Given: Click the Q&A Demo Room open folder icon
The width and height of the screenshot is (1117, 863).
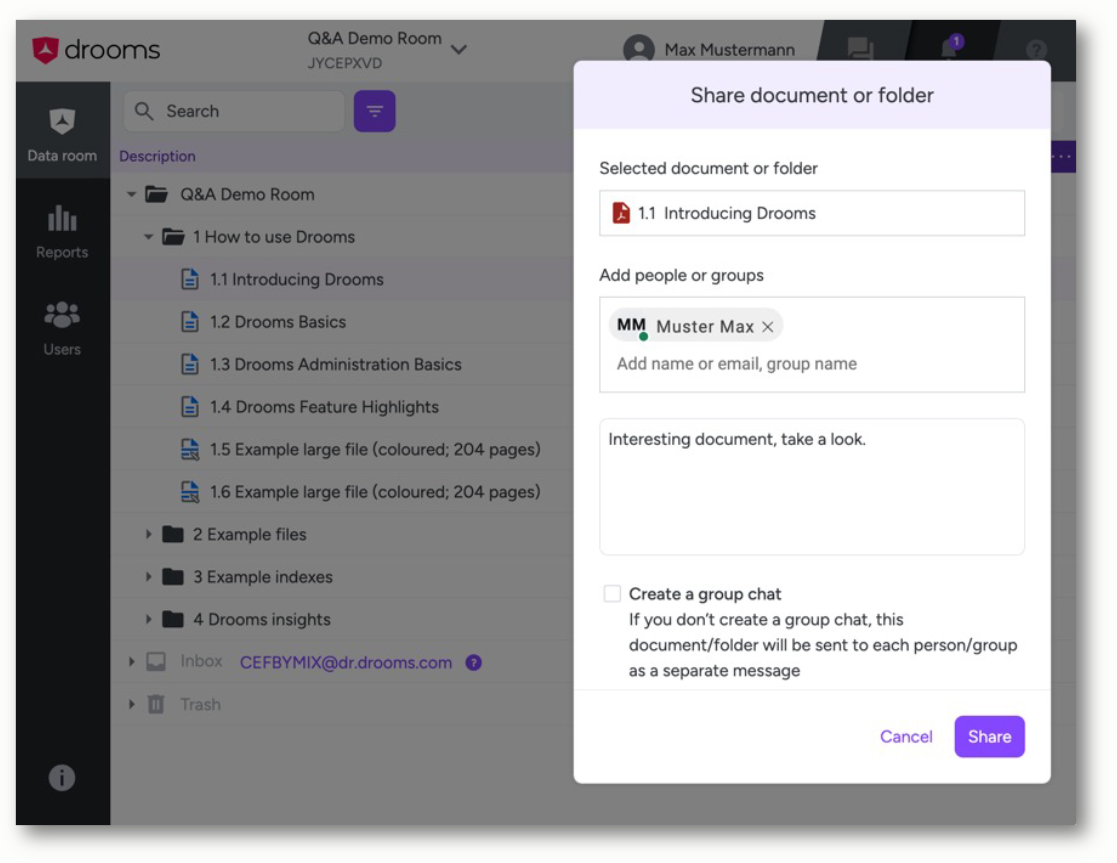Looking at the screenshot, I should click(156, 194).
